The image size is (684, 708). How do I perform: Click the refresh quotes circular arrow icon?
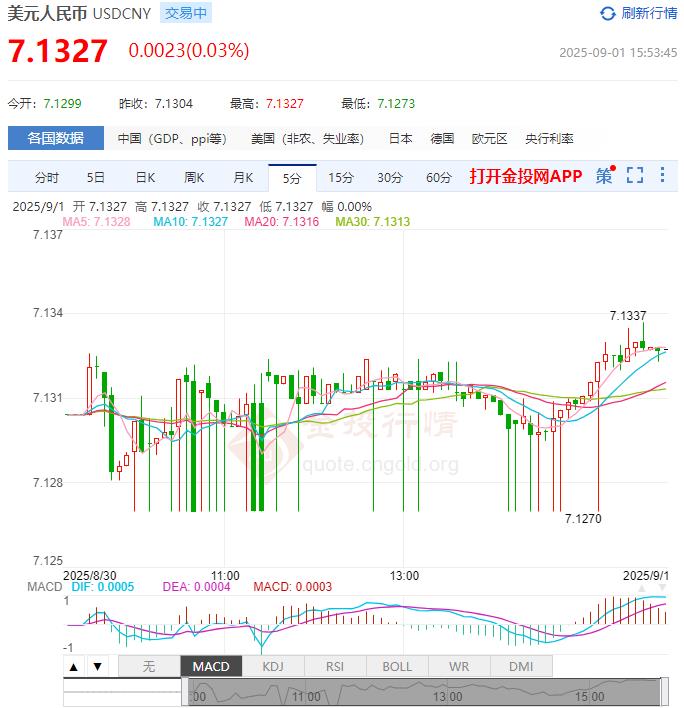pos(607,14)
